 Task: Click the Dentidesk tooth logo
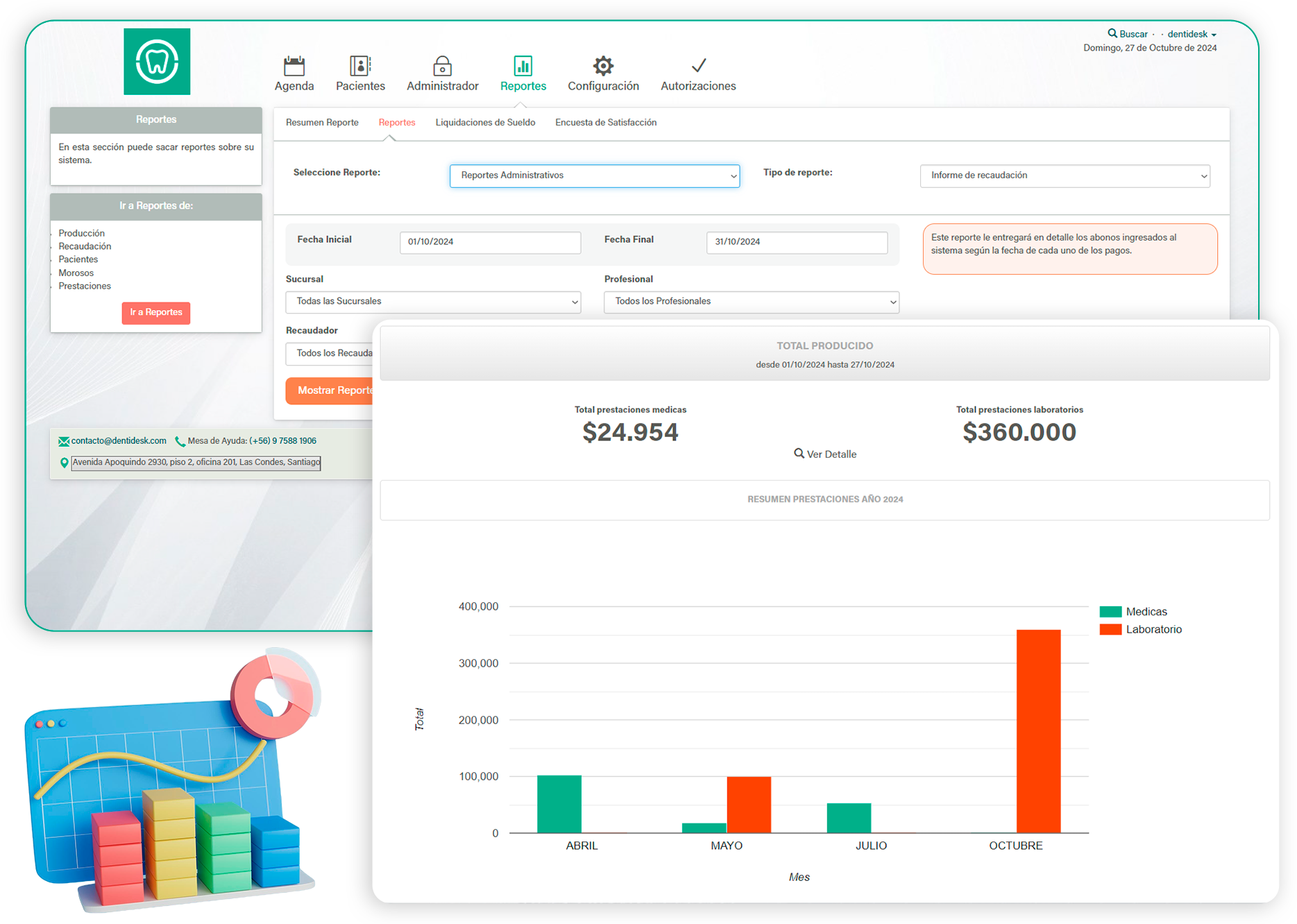pyautogui.click(x=157, y=62)
